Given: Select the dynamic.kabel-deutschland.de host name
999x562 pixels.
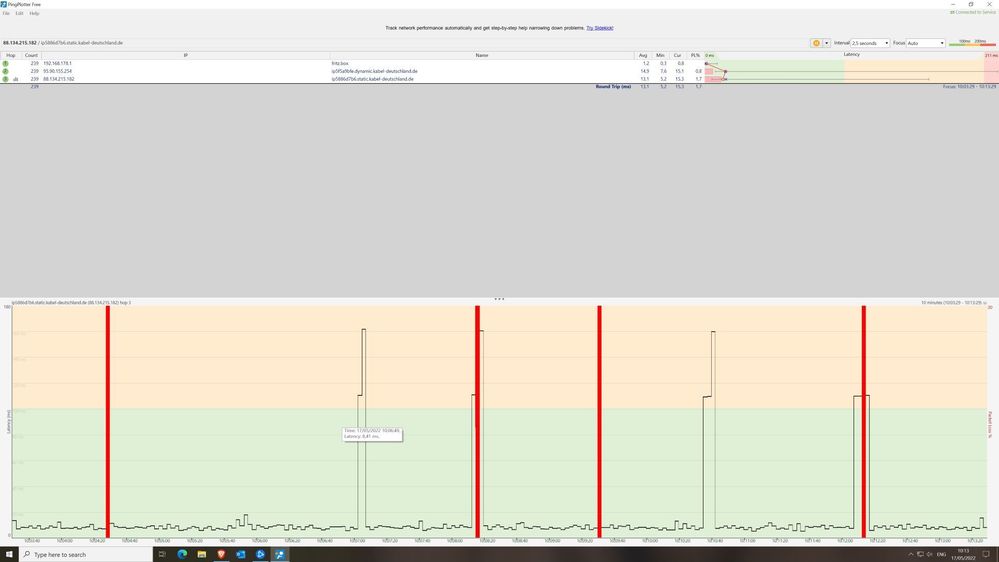Looking at the screenshot, I should tap(375, 71).
